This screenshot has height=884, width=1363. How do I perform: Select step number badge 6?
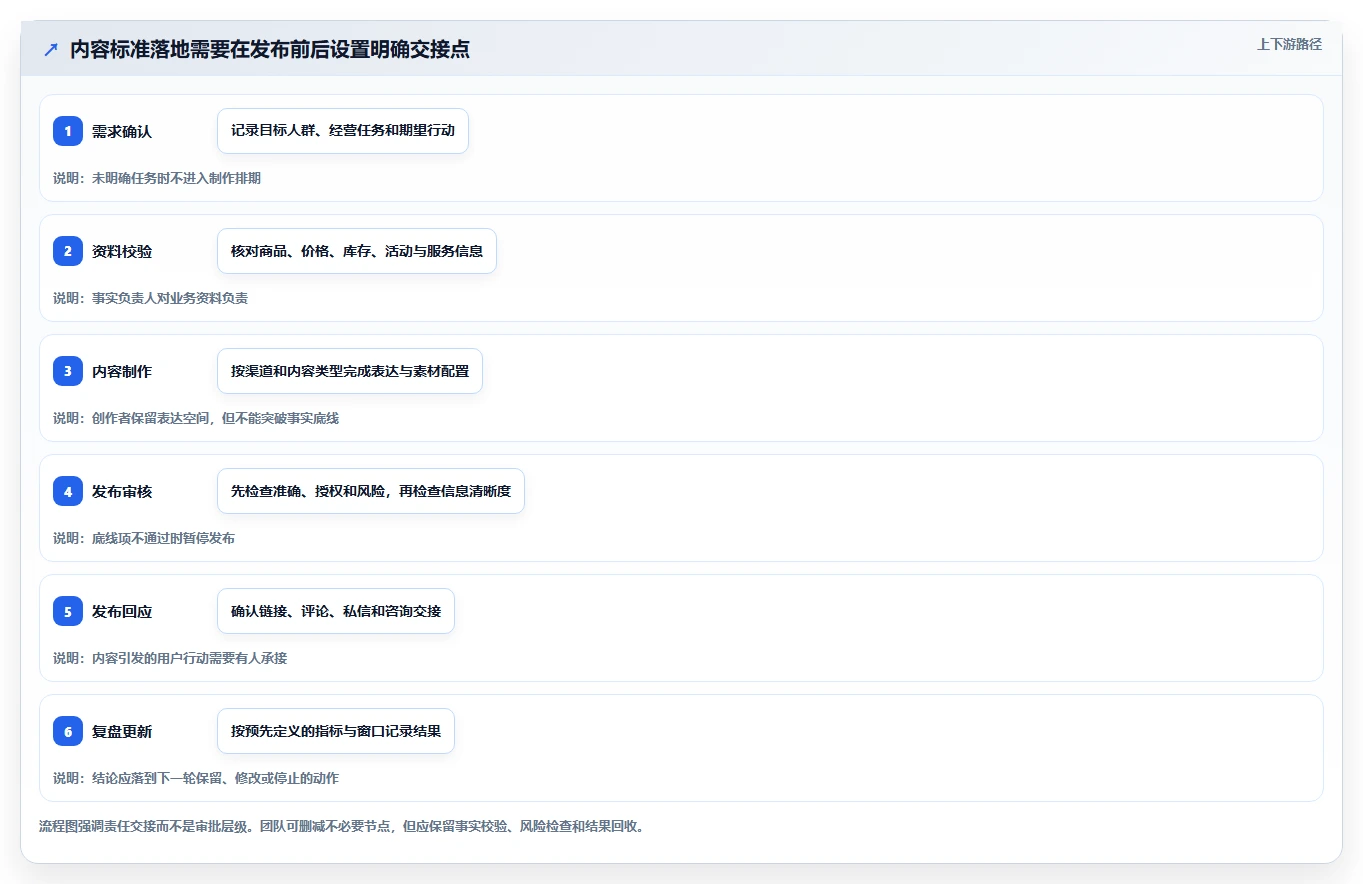(x=68, y=731)
